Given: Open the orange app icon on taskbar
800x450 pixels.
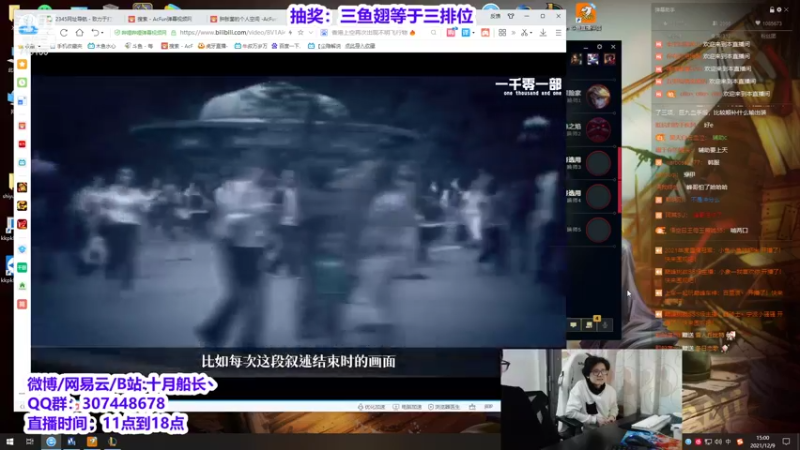Looking at the screenshot, I should (92, 441).
